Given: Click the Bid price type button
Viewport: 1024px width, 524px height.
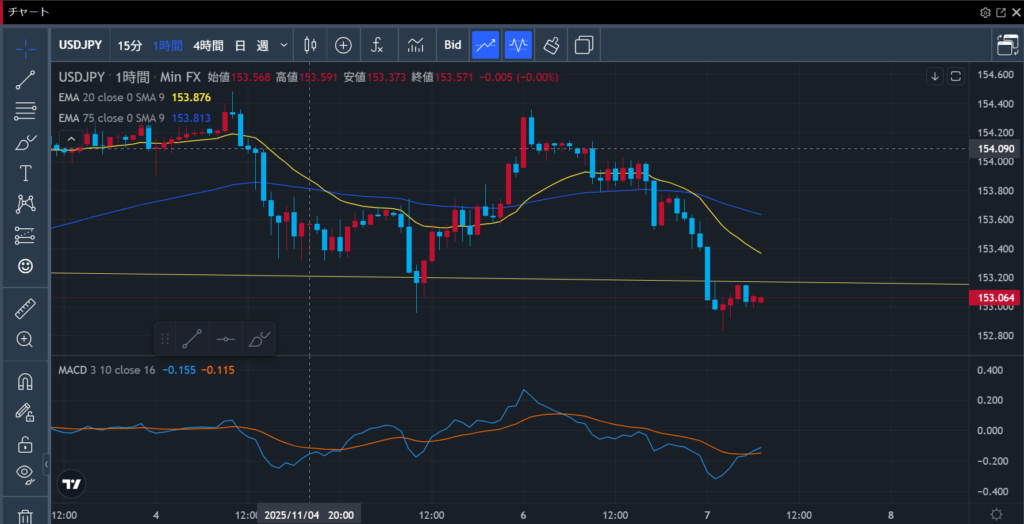Looking at the screenshot, I should tap(452, 45).
